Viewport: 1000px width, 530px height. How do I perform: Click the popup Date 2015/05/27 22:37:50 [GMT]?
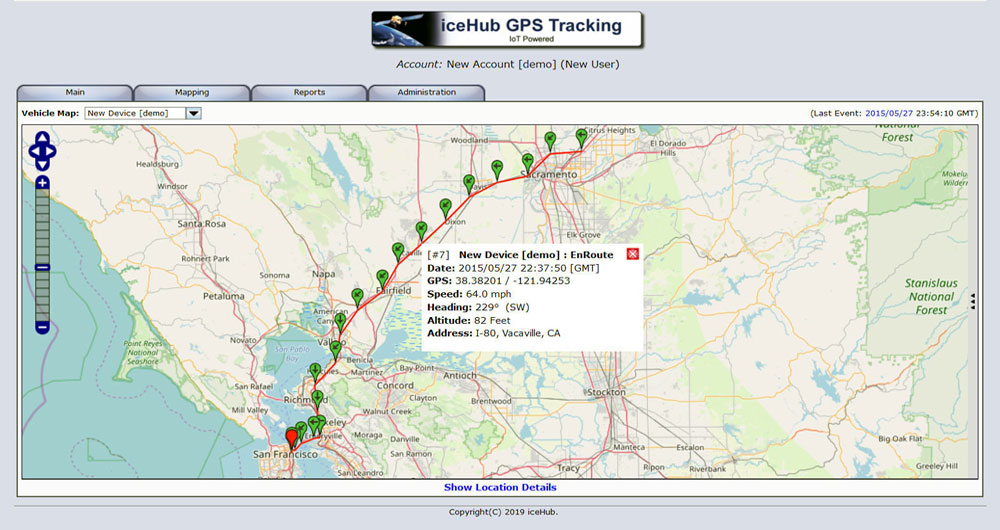[x=513, y=268]
